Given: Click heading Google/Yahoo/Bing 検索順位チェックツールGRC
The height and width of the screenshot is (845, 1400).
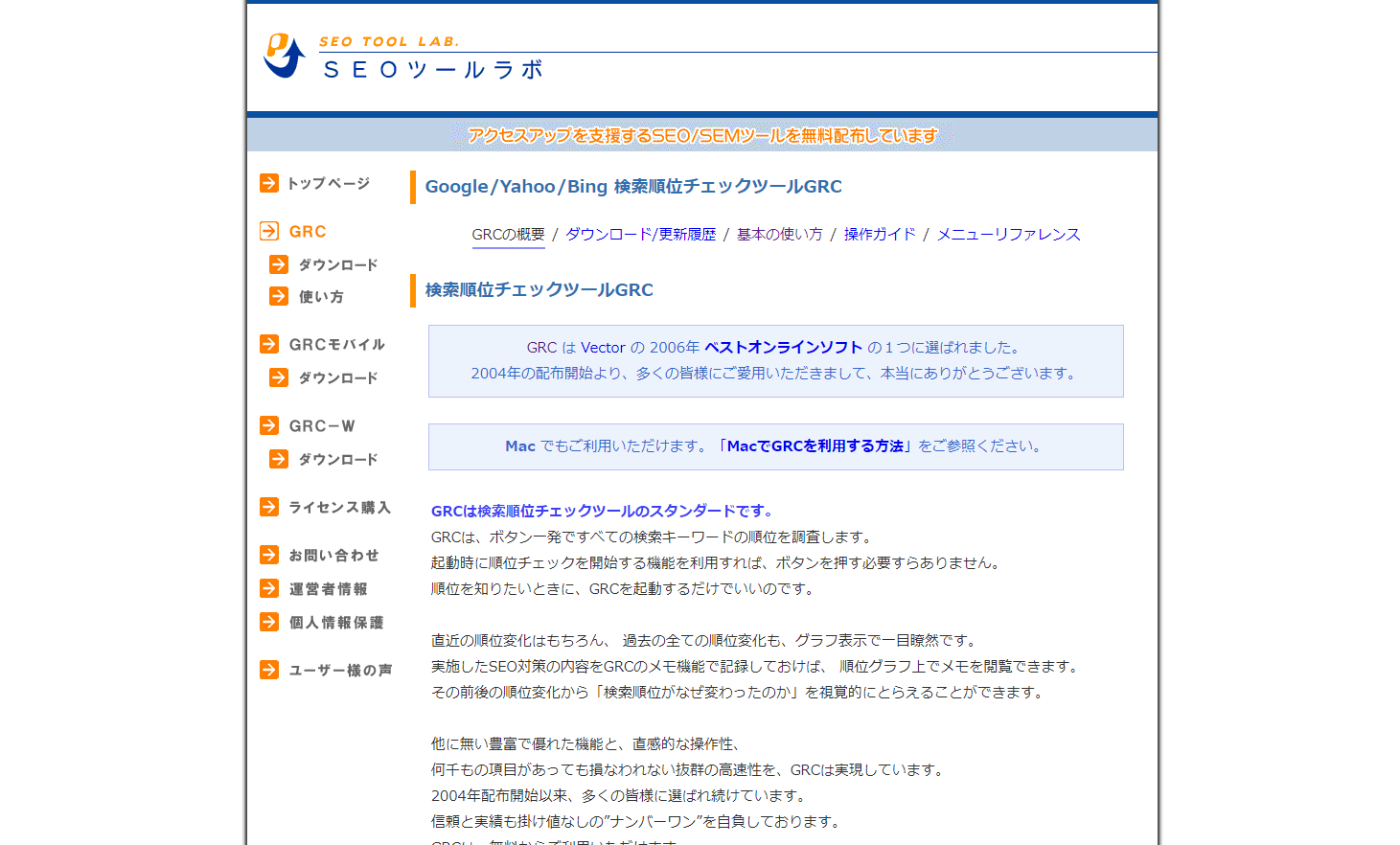Looking at the screenshot, I should 633,187.
